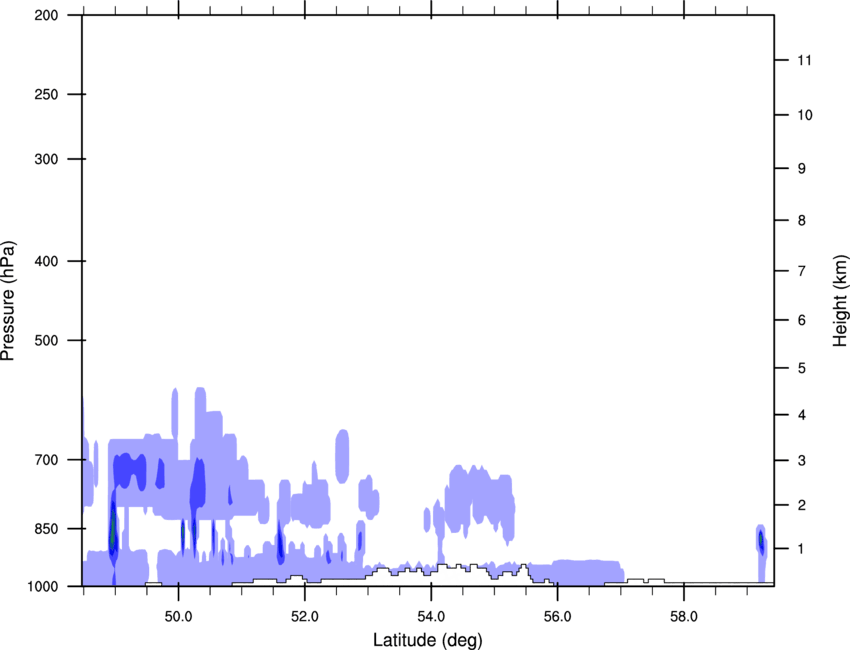This screenshot has width=850, height=650.
Task: Click the 54.0 latitude tick label
Action: point(431,617)
